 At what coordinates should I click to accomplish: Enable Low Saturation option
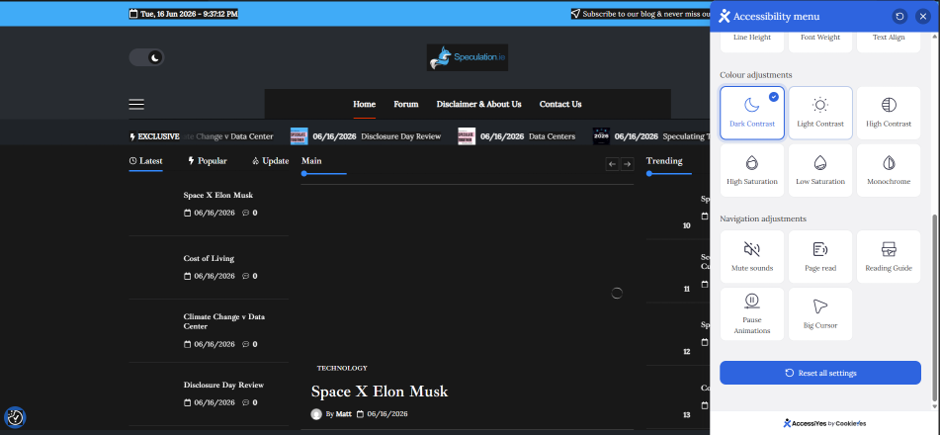820,170
